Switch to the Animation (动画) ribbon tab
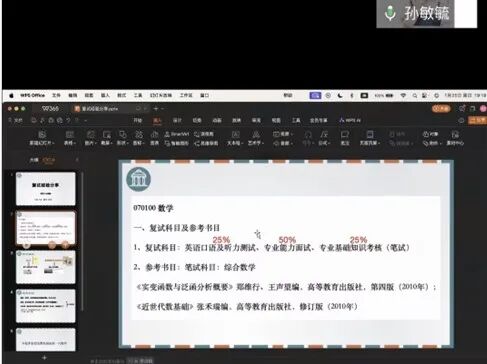This screenshot has height=364, width=487. point(217,120)
